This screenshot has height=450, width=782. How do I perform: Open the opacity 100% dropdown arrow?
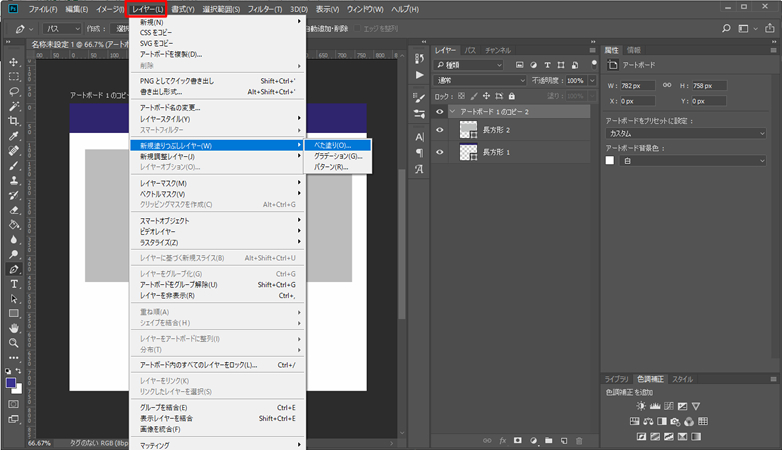(592, 80)
